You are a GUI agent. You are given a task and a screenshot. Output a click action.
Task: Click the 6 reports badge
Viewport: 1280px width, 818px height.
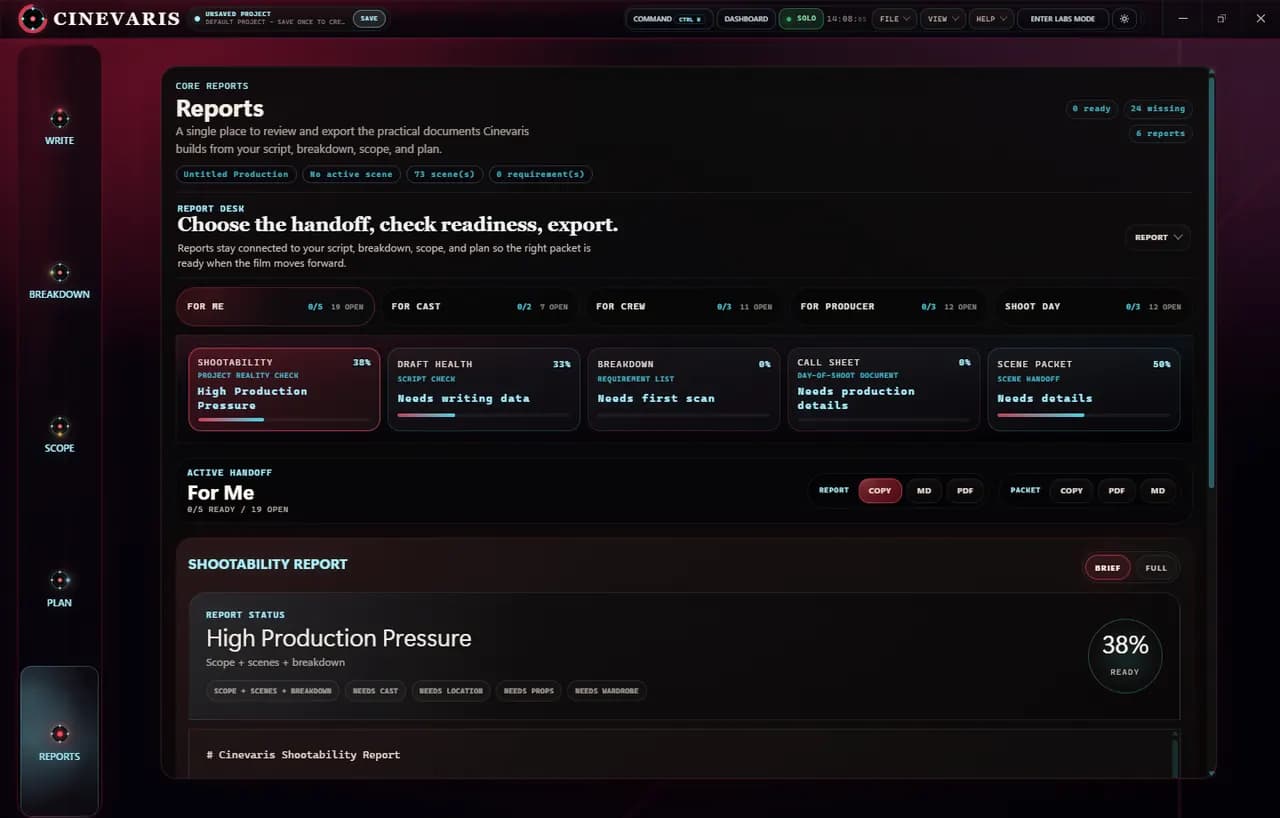pyautogui.click(x=1160, y=133)
